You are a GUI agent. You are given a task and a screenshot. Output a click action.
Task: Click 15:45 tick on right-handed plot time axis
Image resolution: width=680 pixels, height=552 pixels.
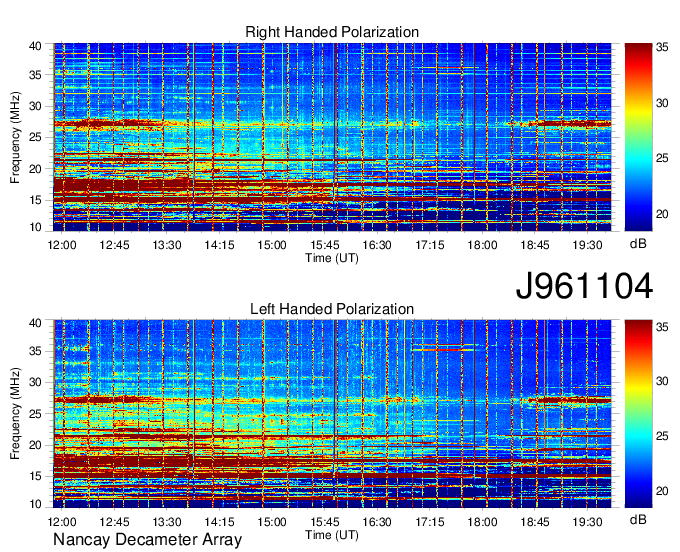(325, 245)
